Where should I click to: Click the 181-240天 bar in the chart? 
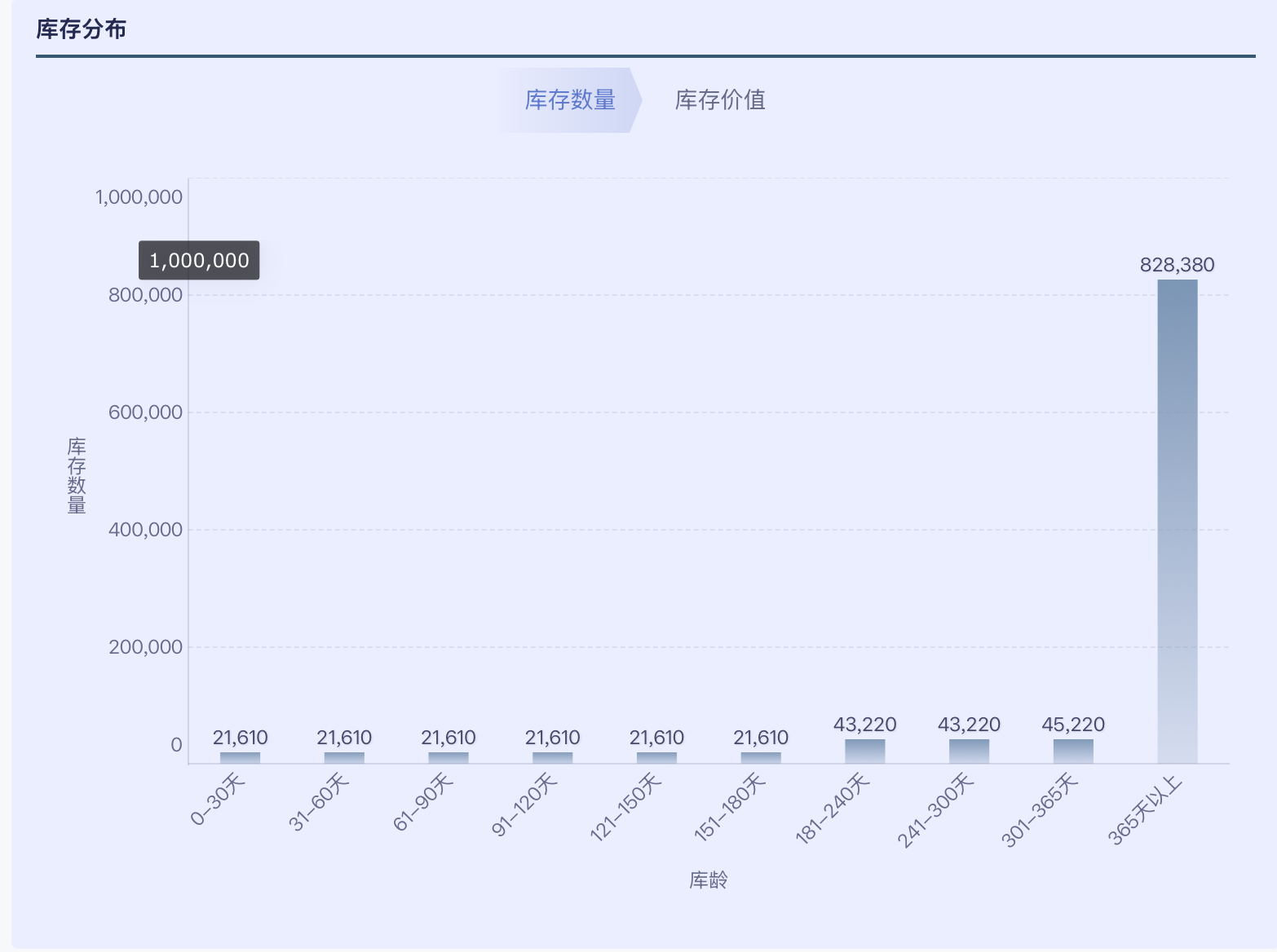tap(864, 751)
